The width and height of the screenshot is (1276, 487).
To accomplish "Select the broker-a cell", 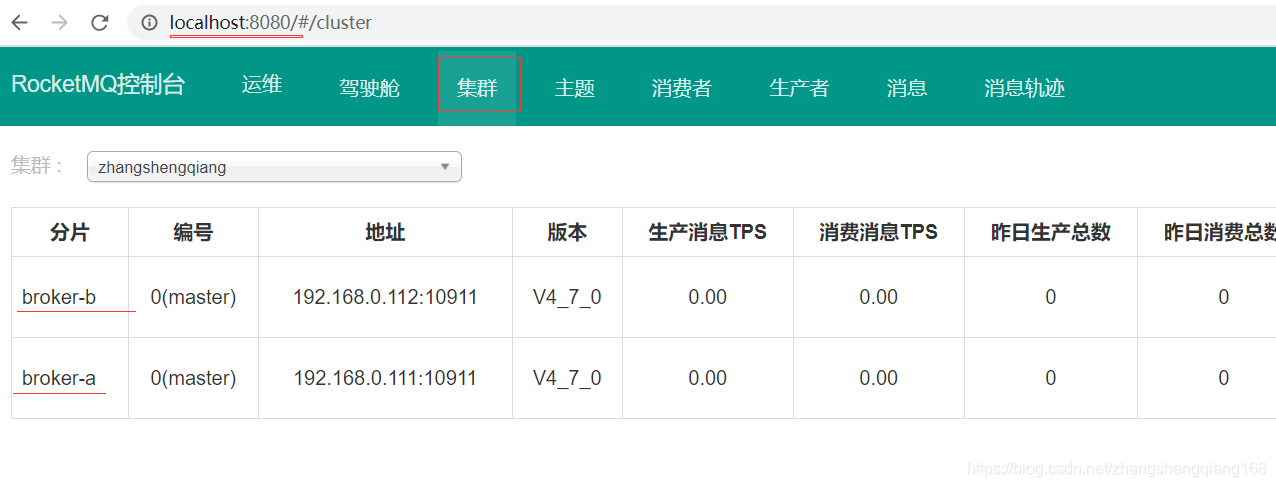I will [70, 378].
